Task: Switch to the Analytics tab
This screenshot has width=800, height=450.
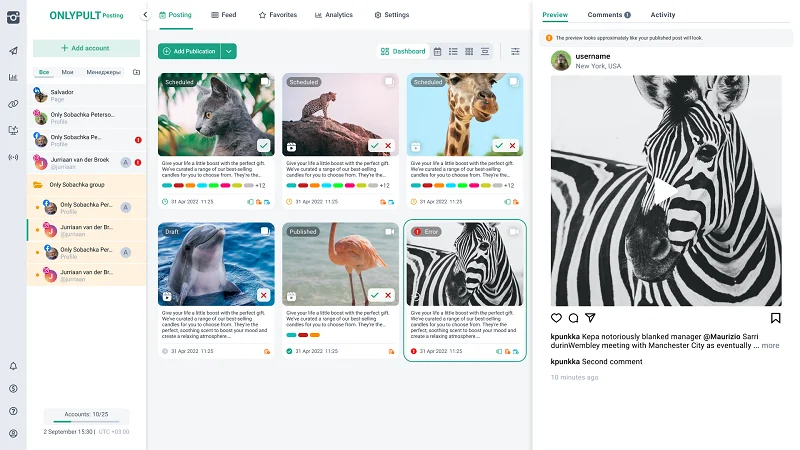Action: pos(333,15)
